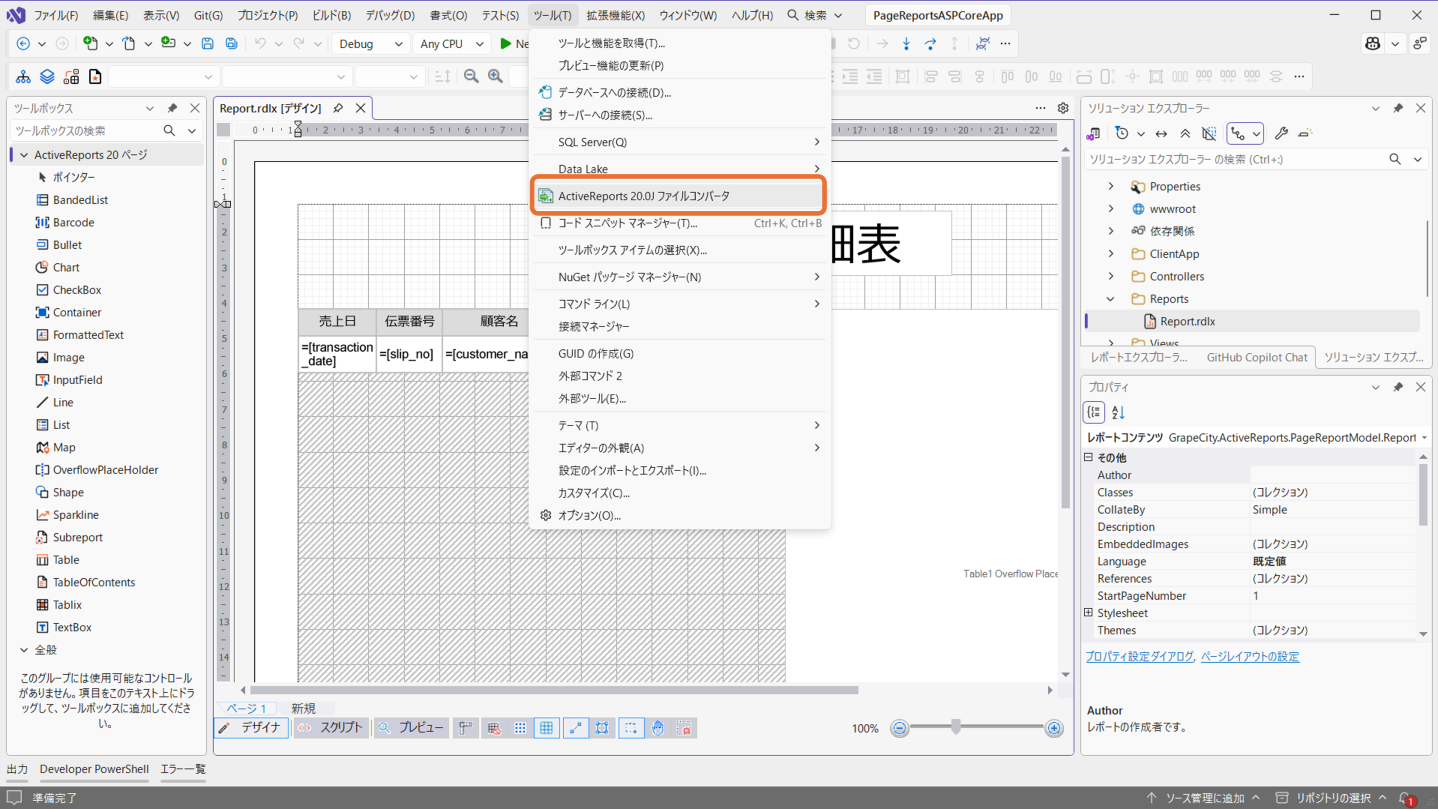Screen dimensions: 1438x809
Task: Click Show All Files icon in Solution Explorer
Action: point(1209,133)
